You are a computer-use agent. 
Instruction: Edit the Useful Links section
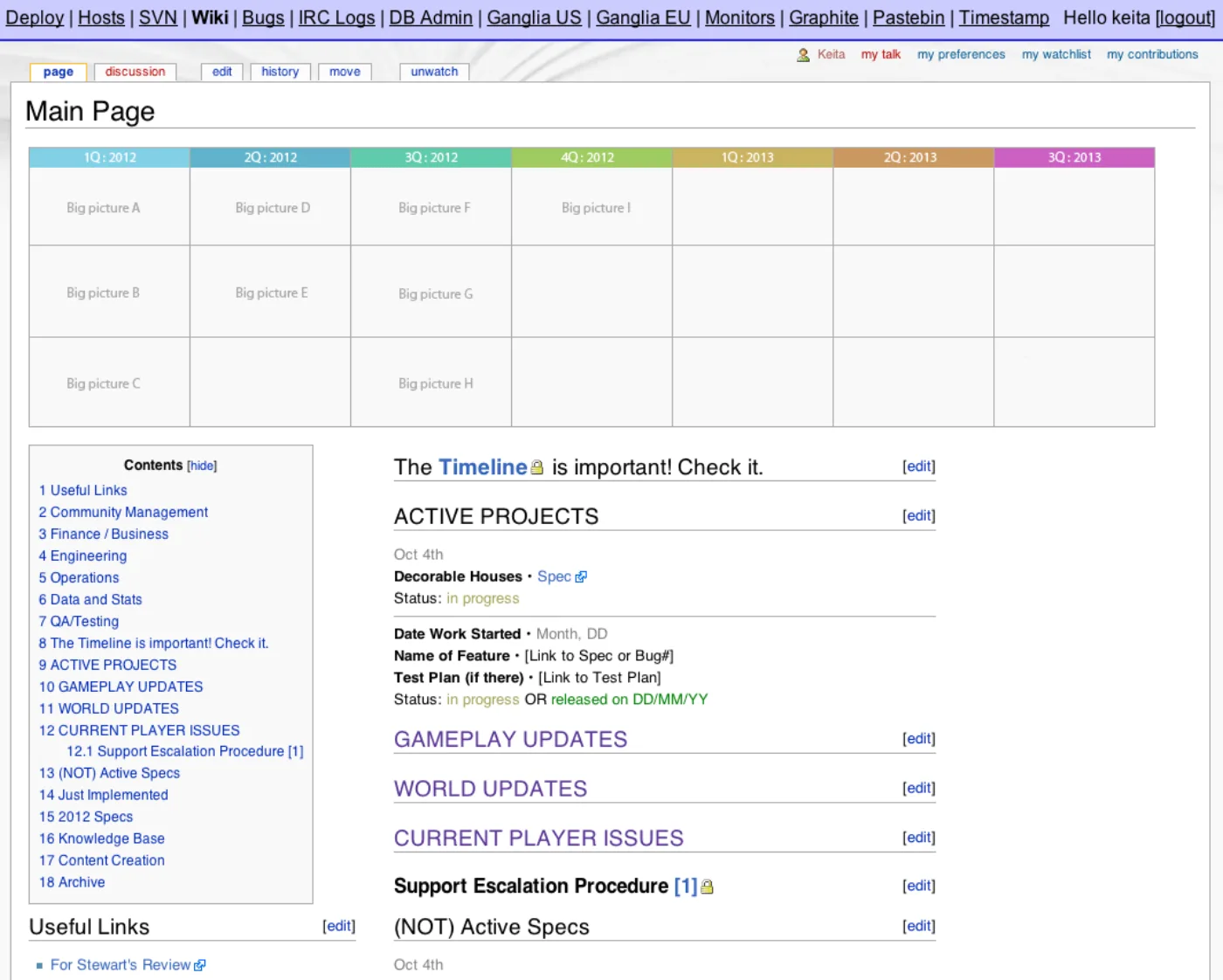(x=339, y=927)
